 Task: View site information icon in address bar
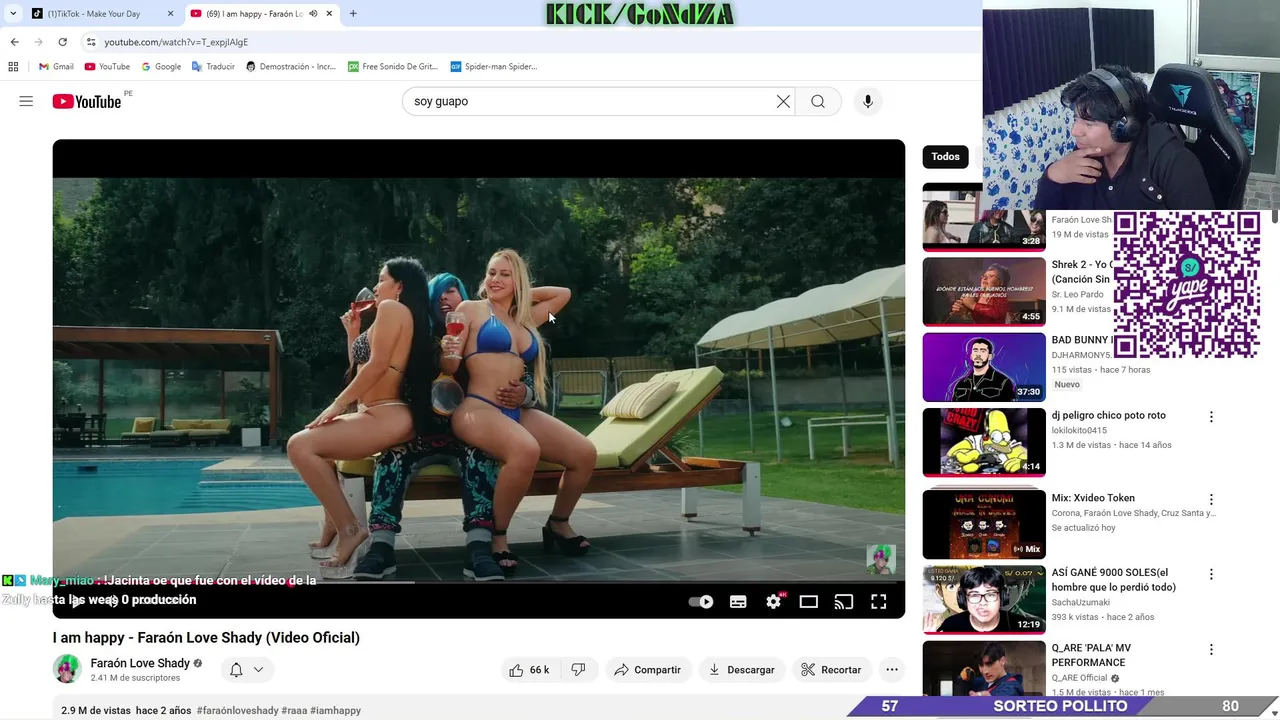coord(91,42)
